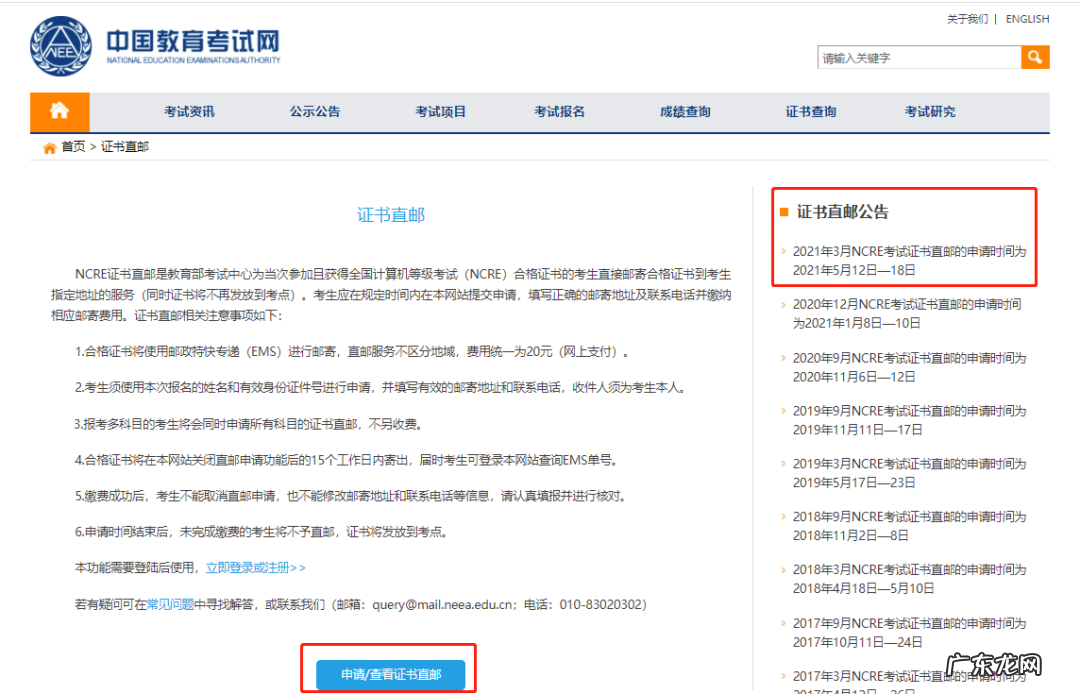Click the magnifying glass search icon
1080x694 pixels.
(x=1035, y=57)
